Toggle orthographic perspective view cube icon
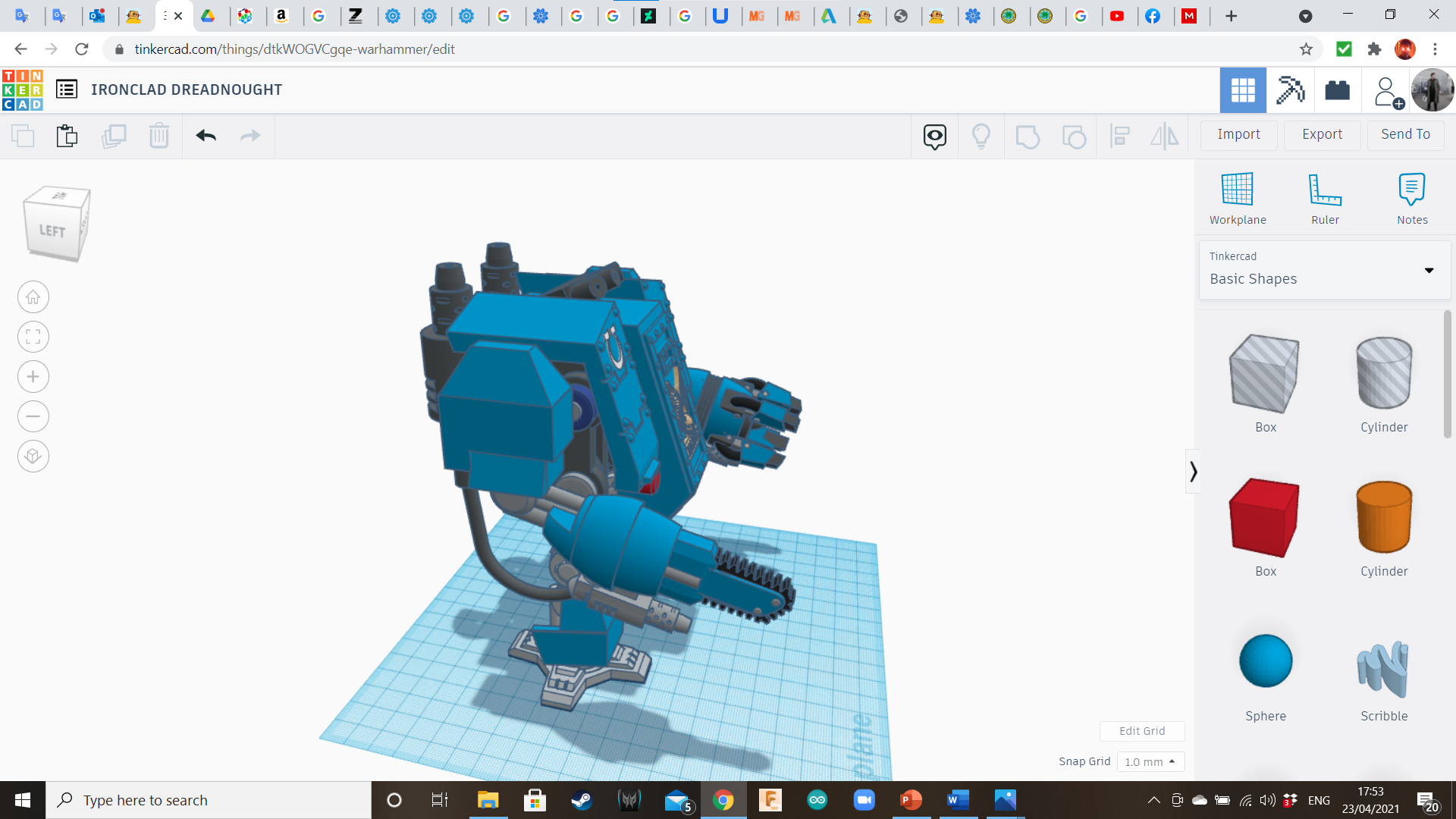The width and height of the screenshot is (1456, 819). pyautogui.click(x=33, y=457)
